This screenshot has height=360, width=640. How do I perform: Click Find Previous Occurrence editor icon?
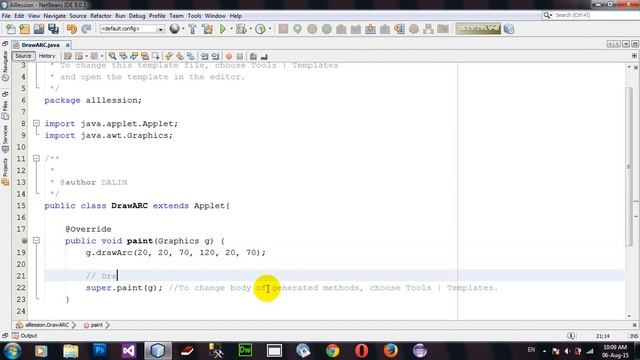click(x=123, y=56)
